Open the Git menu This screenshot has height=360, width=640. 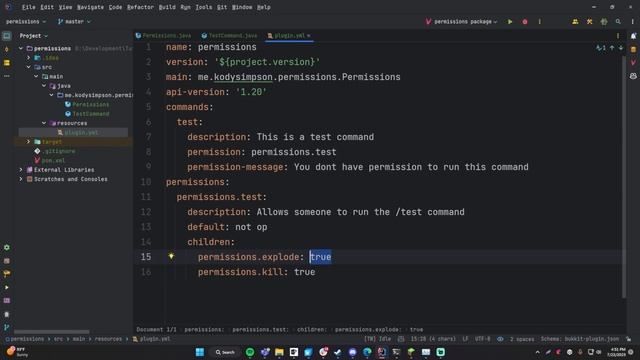point(222,7)
